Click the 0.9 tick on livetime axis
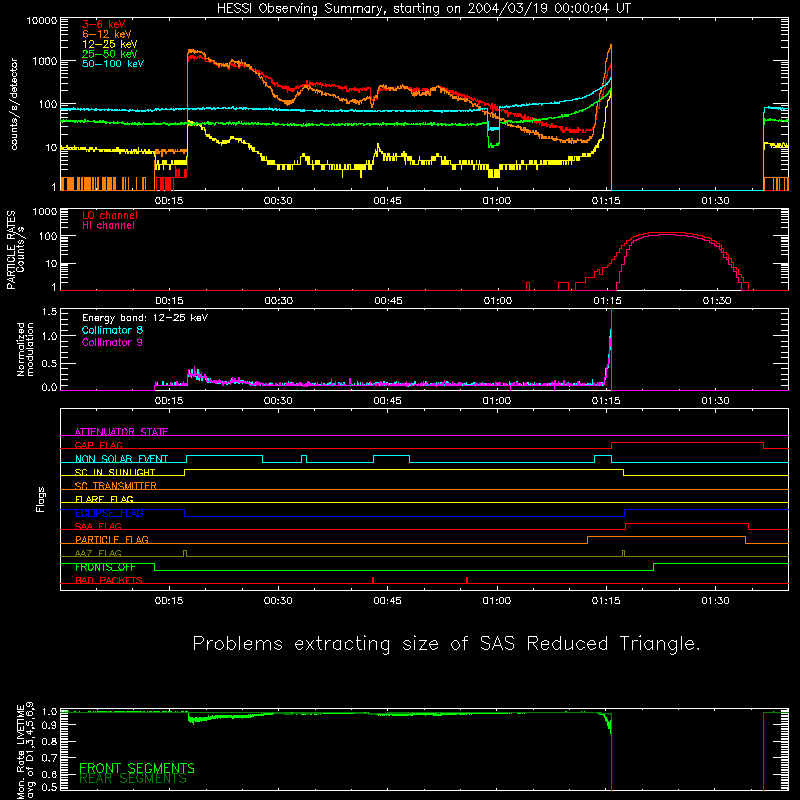 tap(49, 725)
